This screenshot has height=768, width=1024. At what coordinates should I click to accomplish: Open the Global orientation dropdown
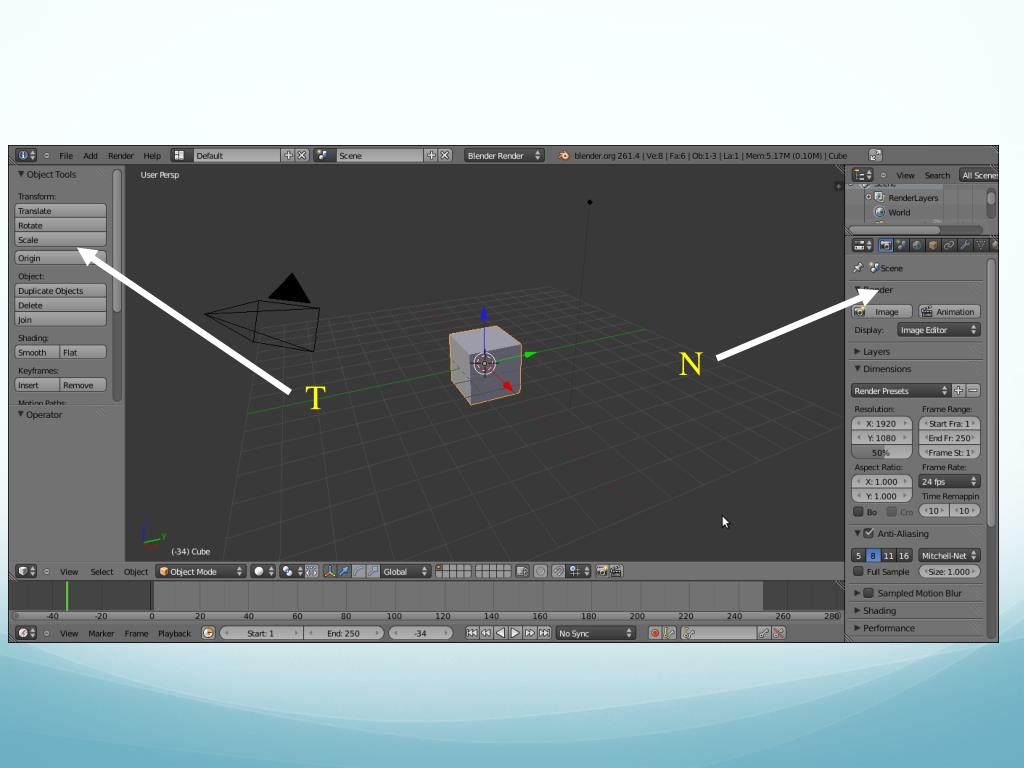click(x=405, y=571)
